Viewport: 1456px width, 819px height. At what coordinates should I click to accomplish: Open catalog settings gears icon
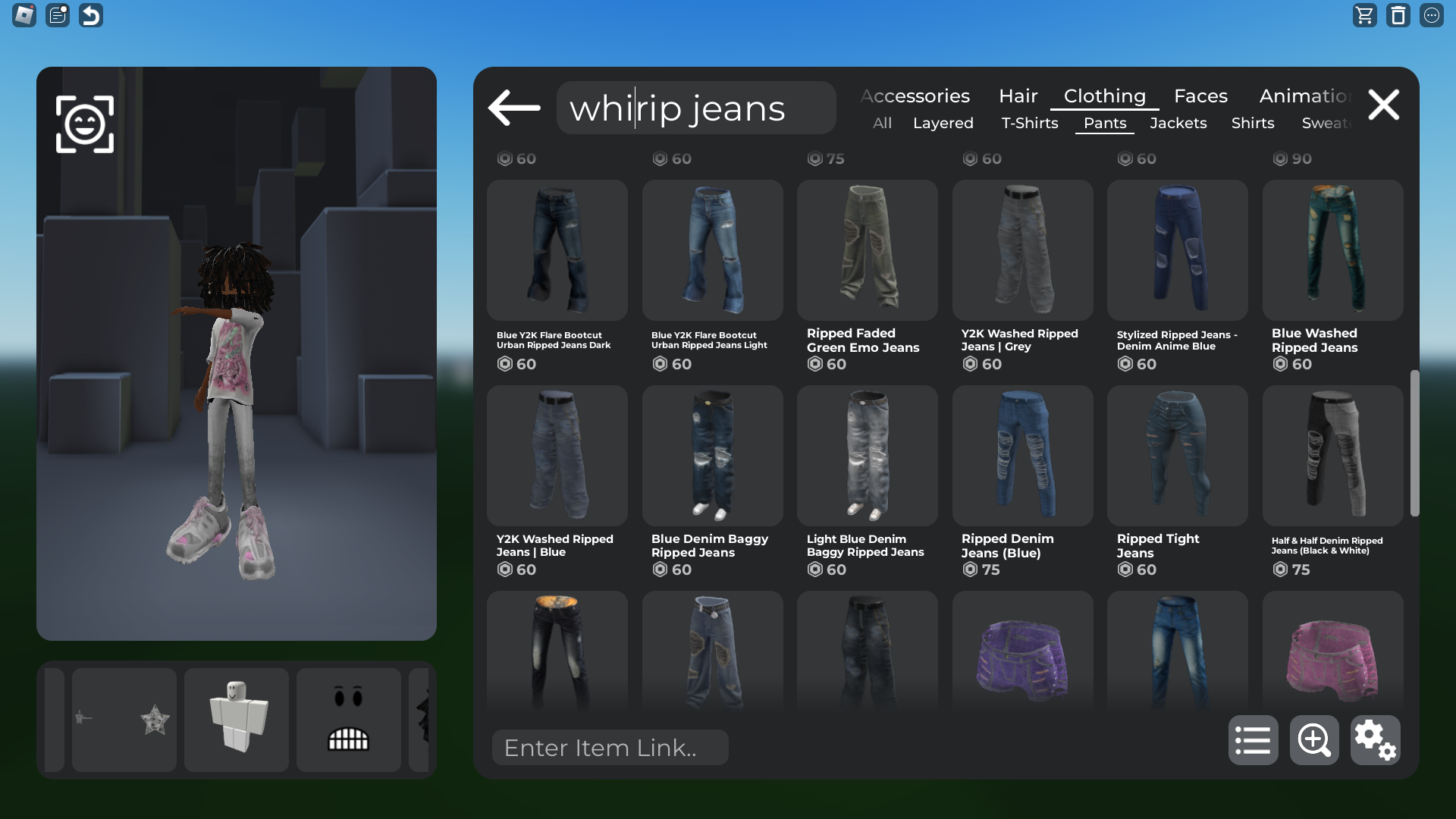pos(1374,739)
